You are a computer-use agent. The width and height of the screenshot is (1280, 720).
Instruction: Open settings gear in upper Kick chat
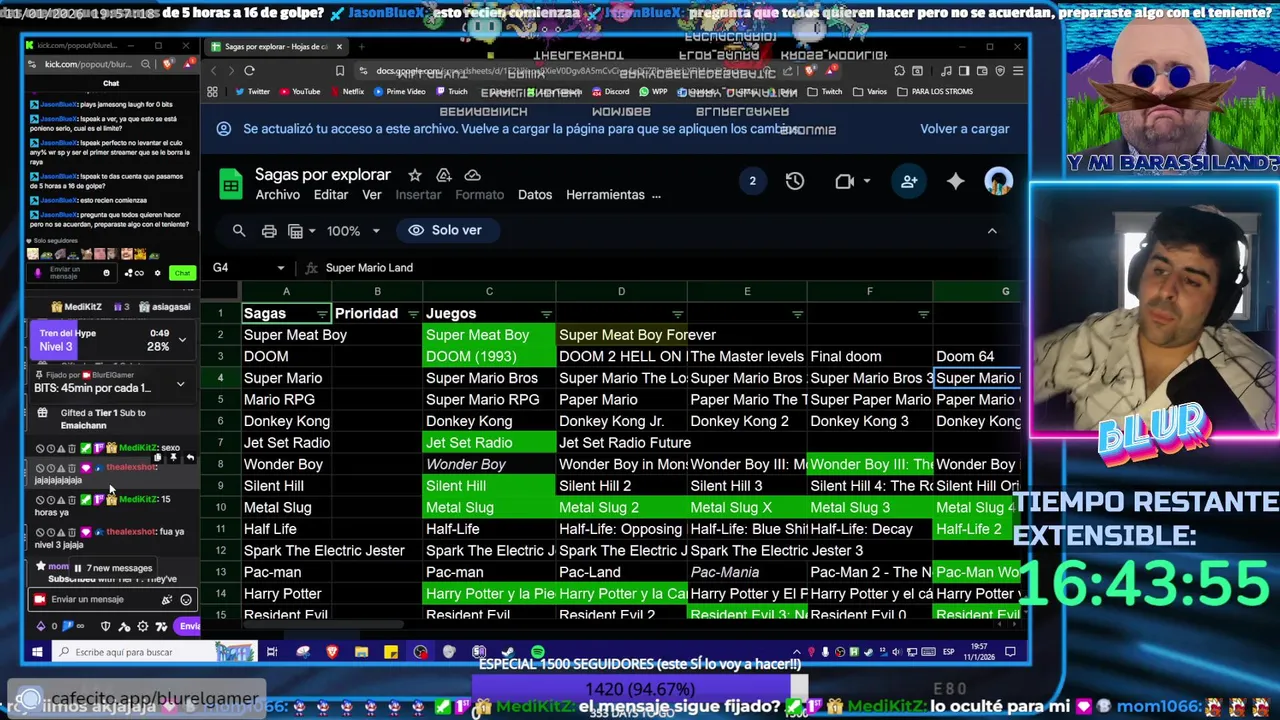point(157,273)
